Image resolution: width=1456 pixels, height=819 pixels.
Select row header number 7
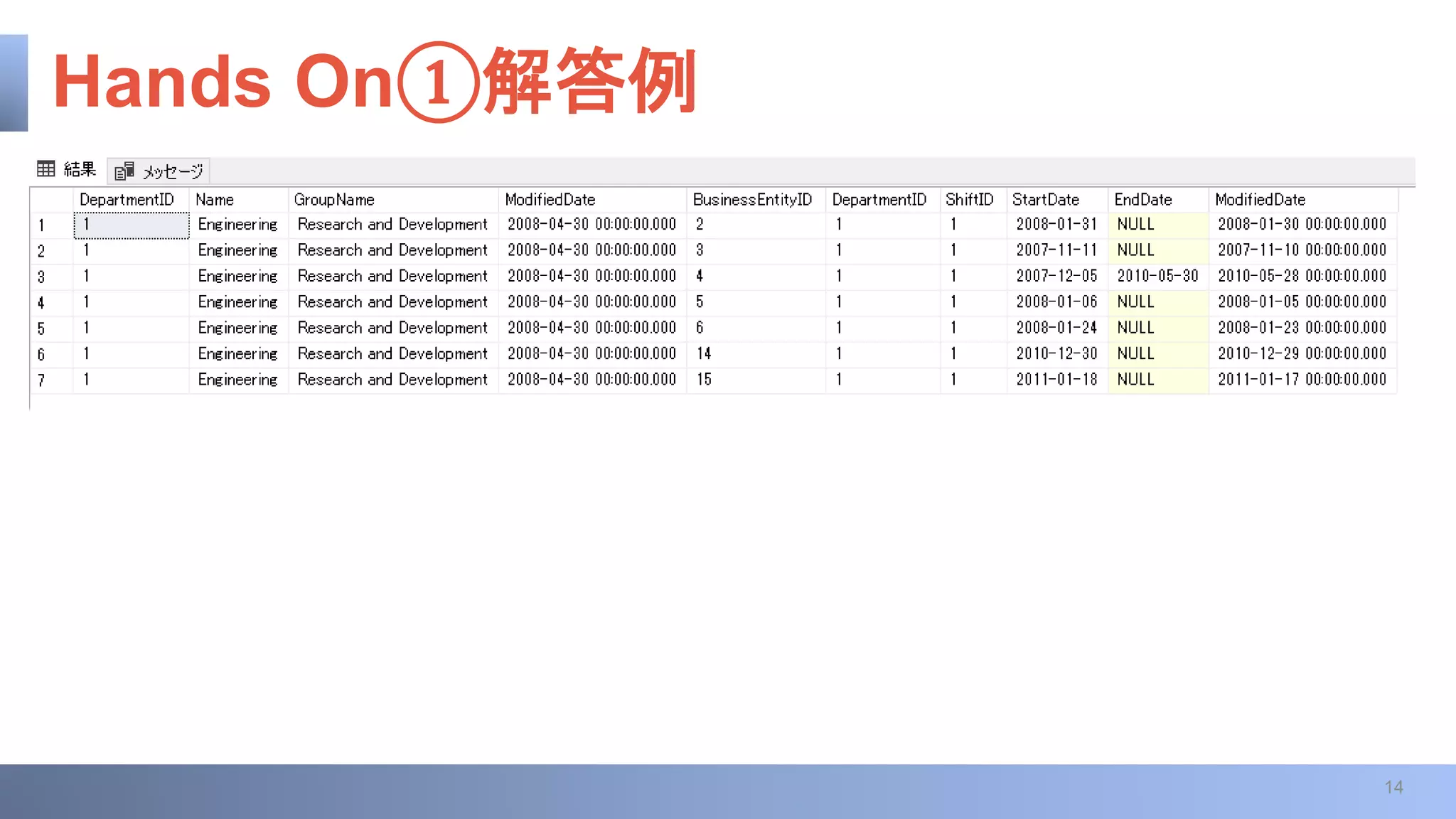click(51, 380)
